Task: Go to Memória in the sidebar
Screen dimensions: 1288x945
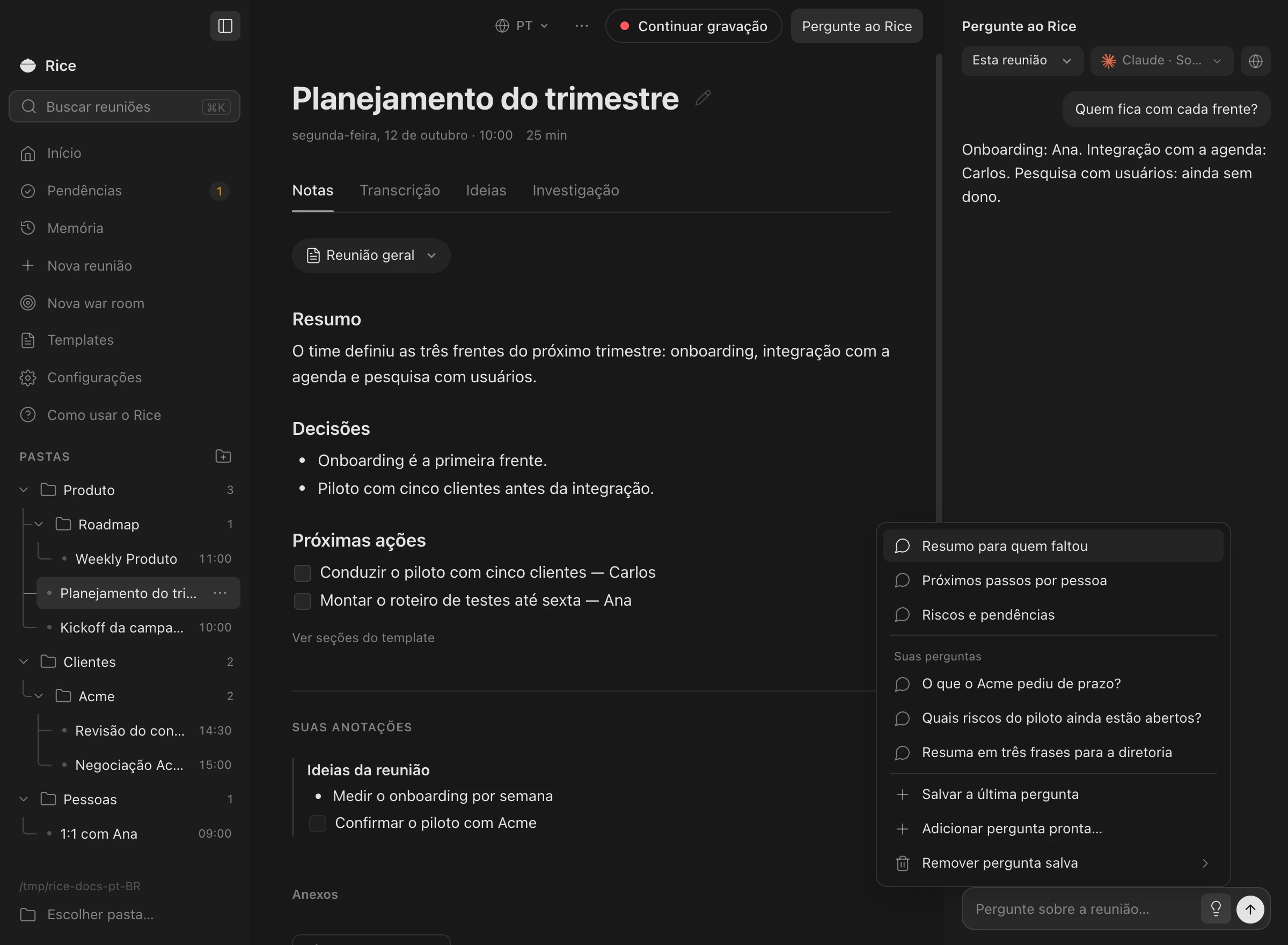Action: 125,228
